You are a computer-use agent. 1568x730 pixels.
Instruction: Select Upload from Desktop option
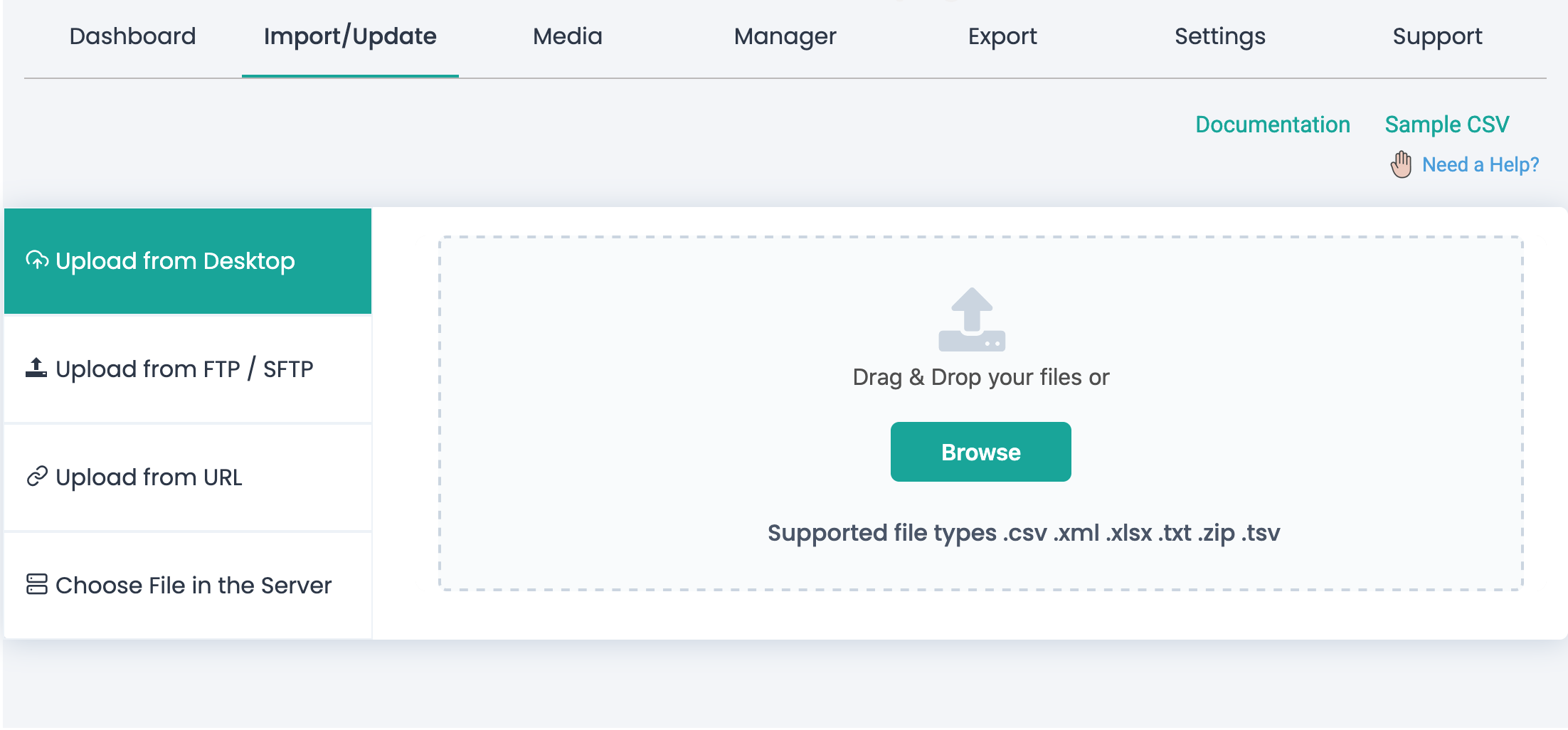click(x=188, y=261)
